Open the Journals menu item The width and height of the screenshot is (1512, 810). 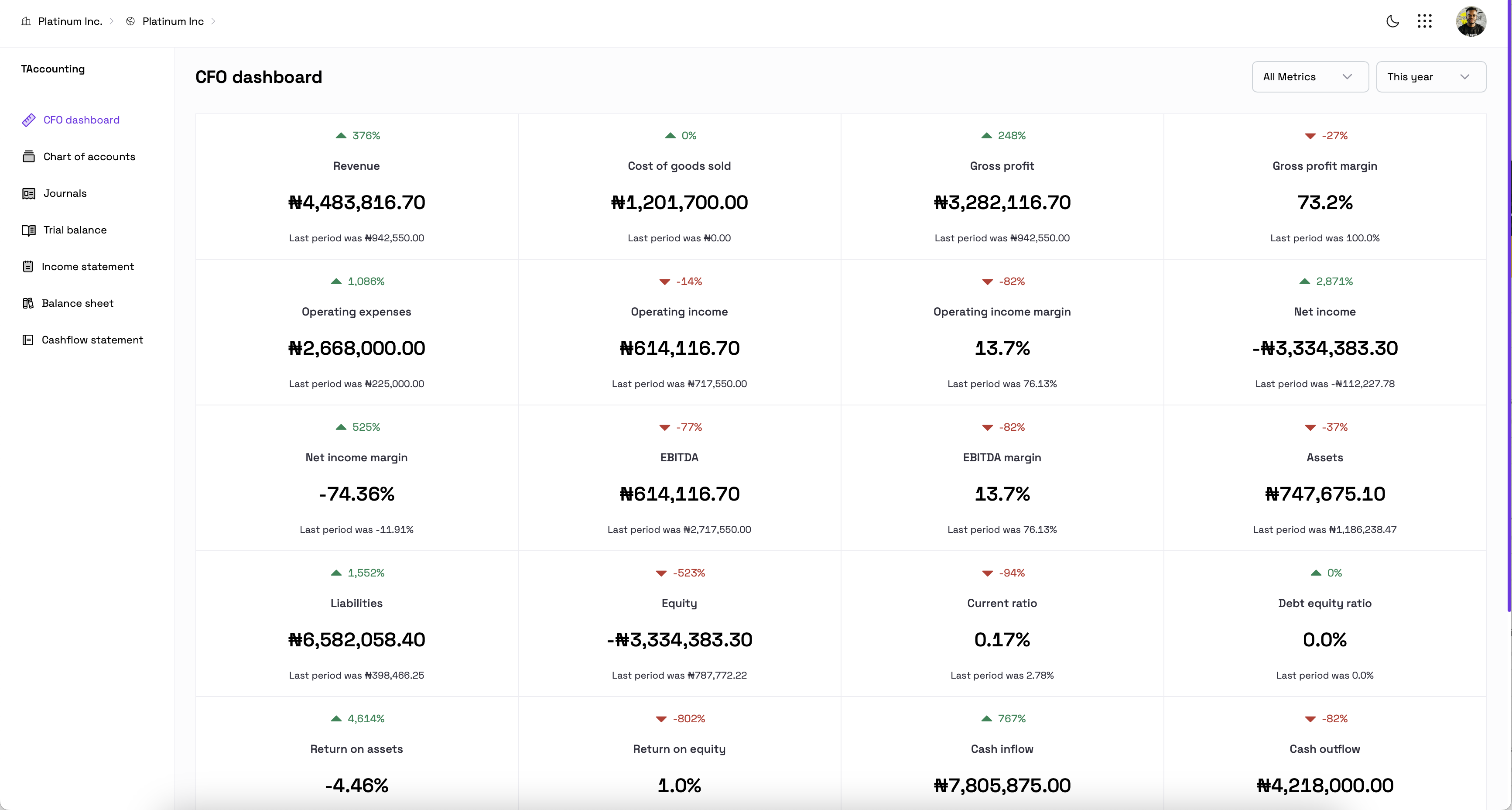click(x=65, y=193)
